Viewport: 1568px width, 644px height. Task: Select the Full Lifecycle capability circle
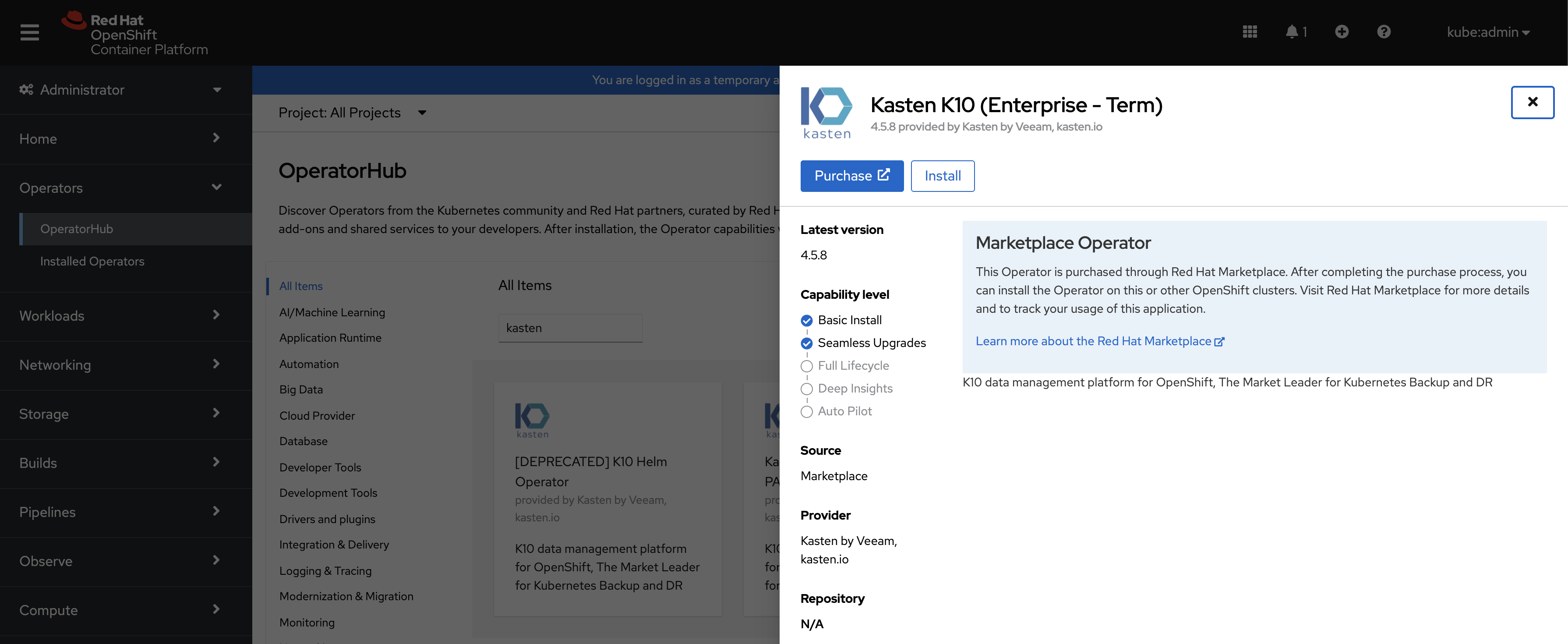click(x=806, y=366)
